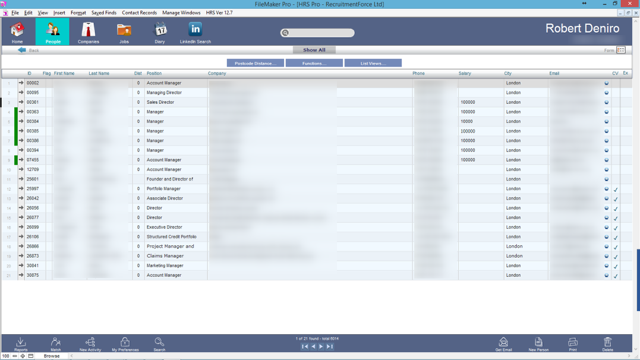Toggle the green flag on record 00363
The image size is (640, 360).
[x=16, y=112]
